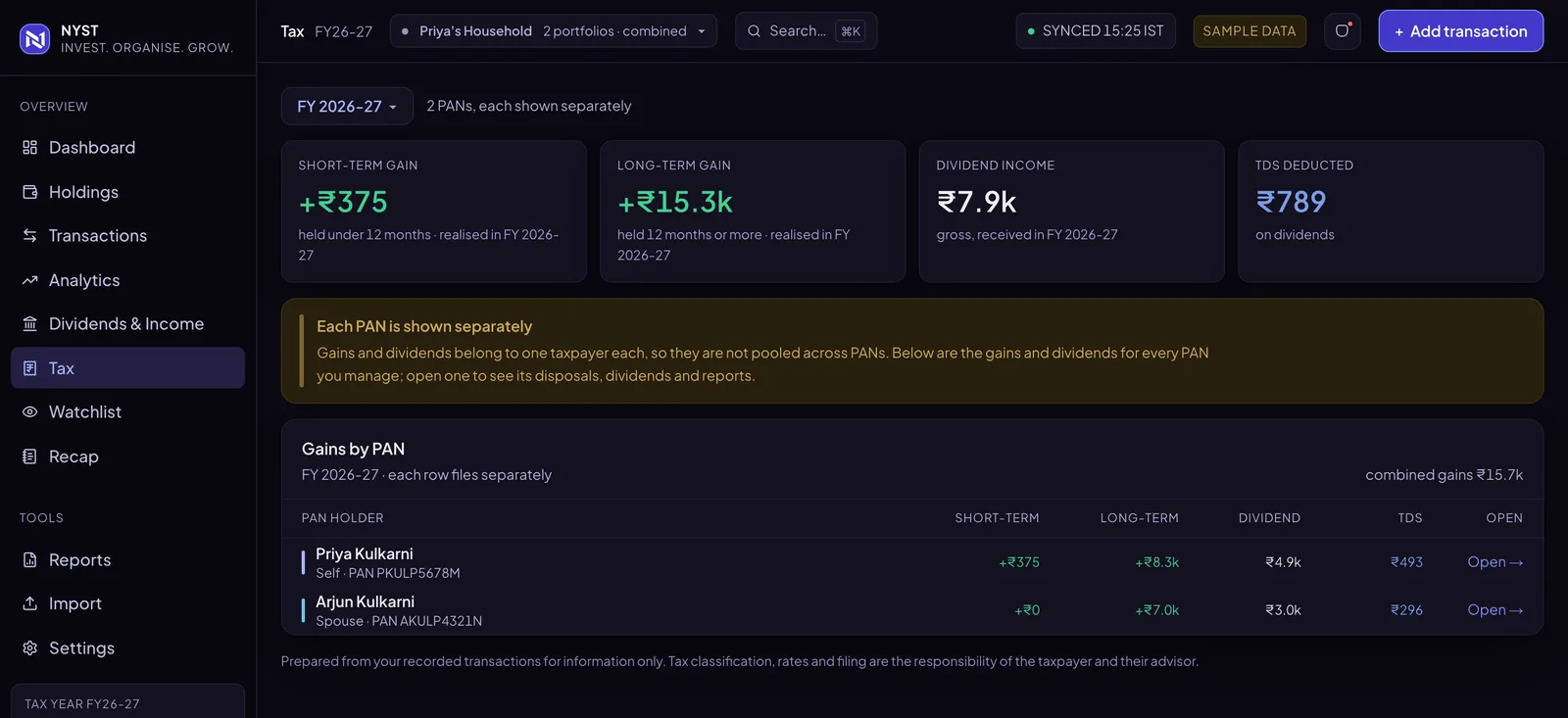Open Arjun Kulkarni's PAN details

pos(1495,610)
